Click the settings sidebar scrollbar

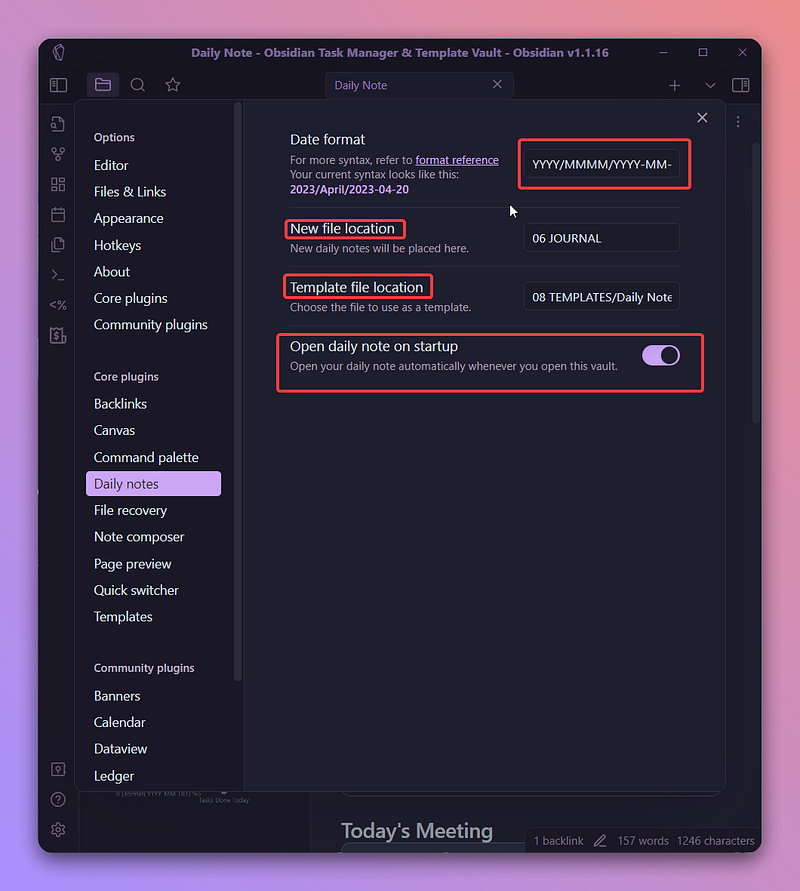tap(238, 391)
